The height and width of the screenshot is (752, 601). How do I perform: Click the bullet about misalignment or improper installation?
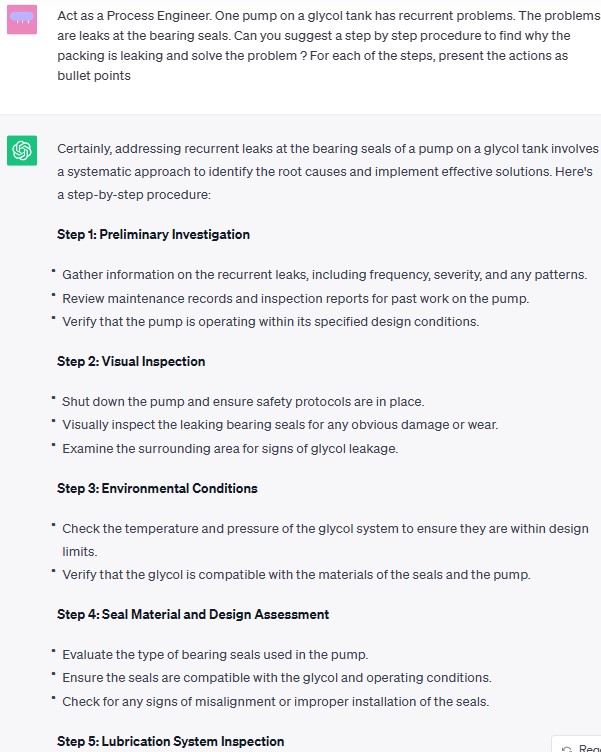point(275,702)
